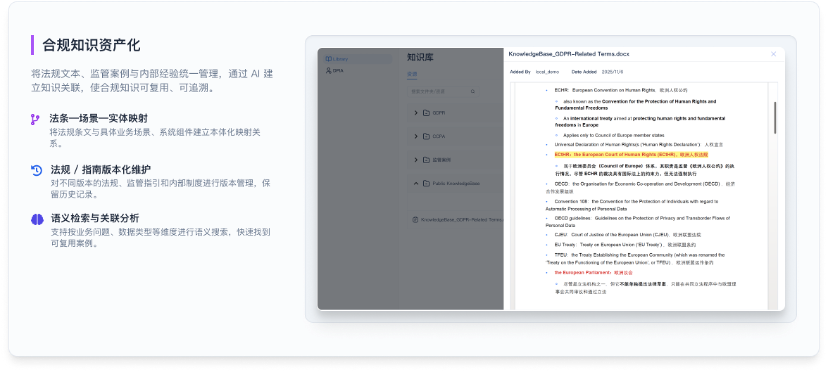Expand the GDPR folder chevron
828x372 pixels.
(x=416, y=113)
